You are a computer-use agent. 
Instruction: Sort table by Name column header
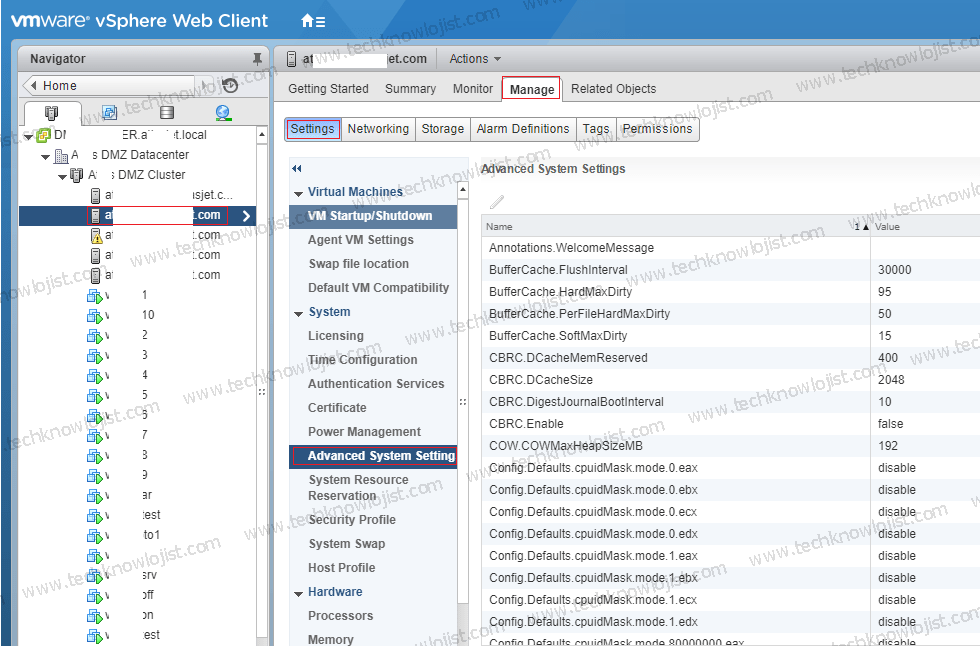(x=676, y=227)
